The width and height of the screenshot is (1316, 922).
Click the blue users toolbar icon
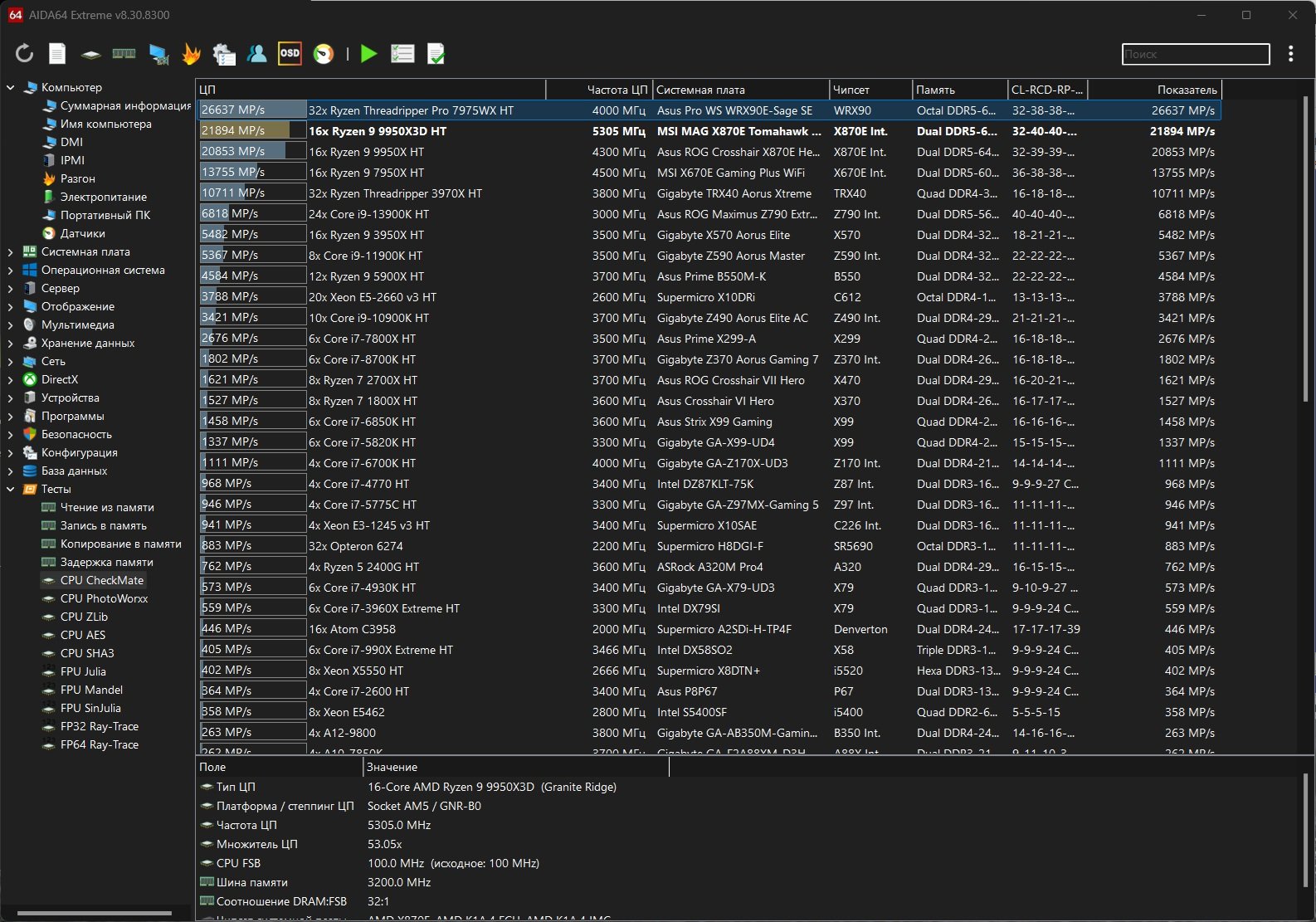pyautogui.click(x=257, y=54)
